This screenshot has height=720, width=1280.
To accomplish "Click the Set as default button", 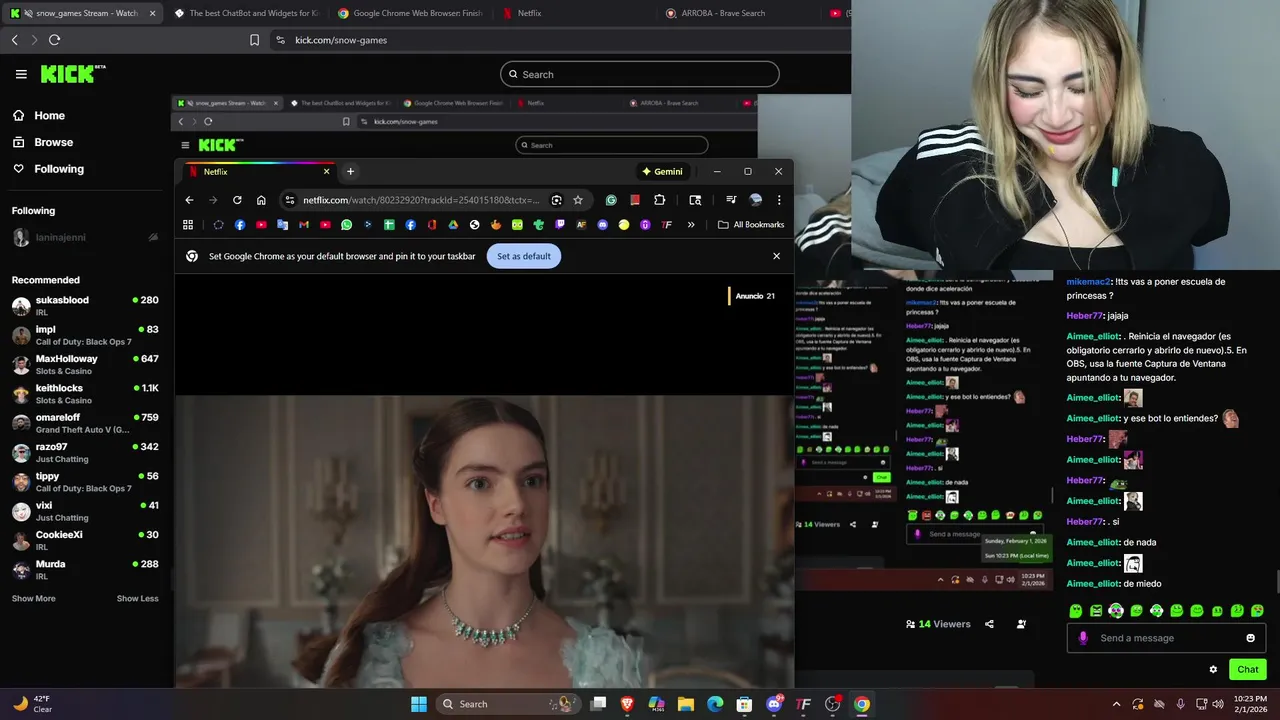I will tap(524, 256).
